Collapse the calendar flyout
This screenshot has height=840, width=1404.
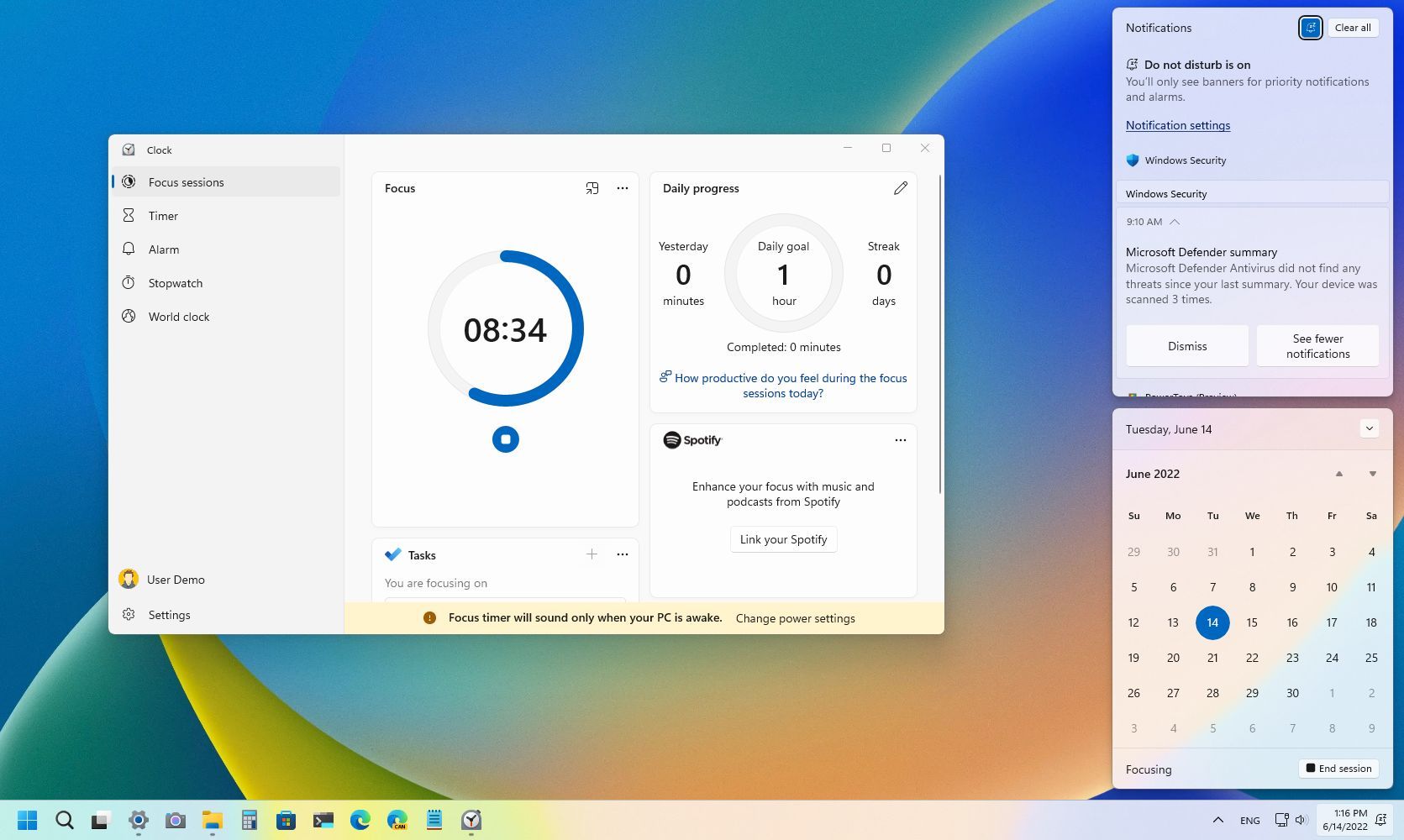1370,428
